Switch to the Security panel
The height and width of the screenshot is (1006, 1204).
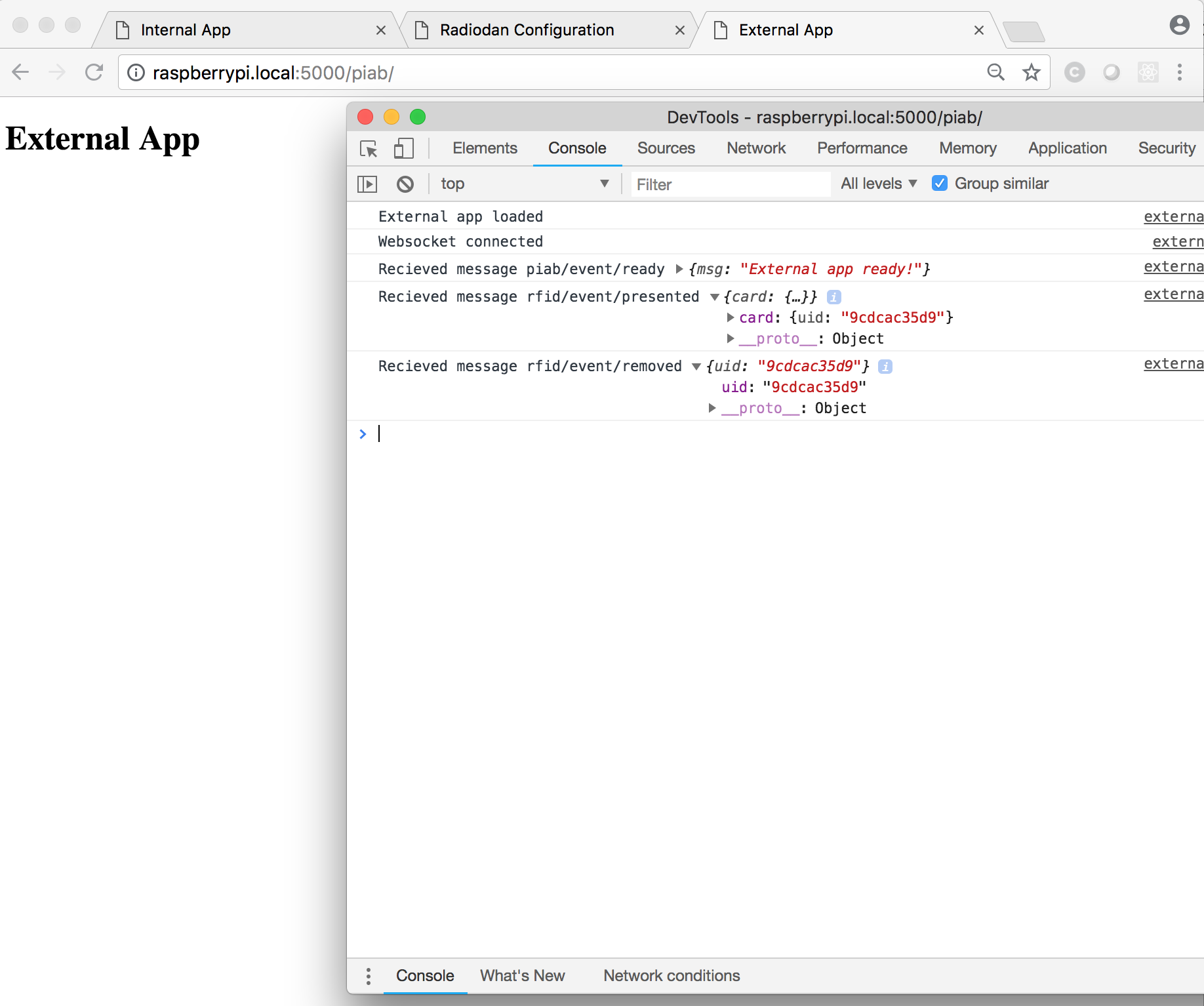point(1167,148)
